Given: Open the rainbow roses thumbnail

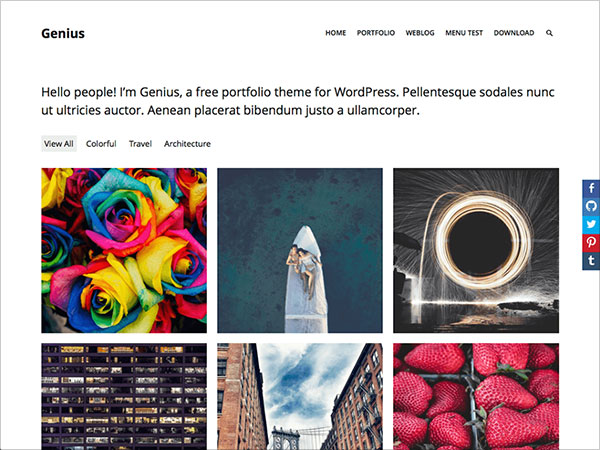Looking at the screenshot, I should pos(124,250).
